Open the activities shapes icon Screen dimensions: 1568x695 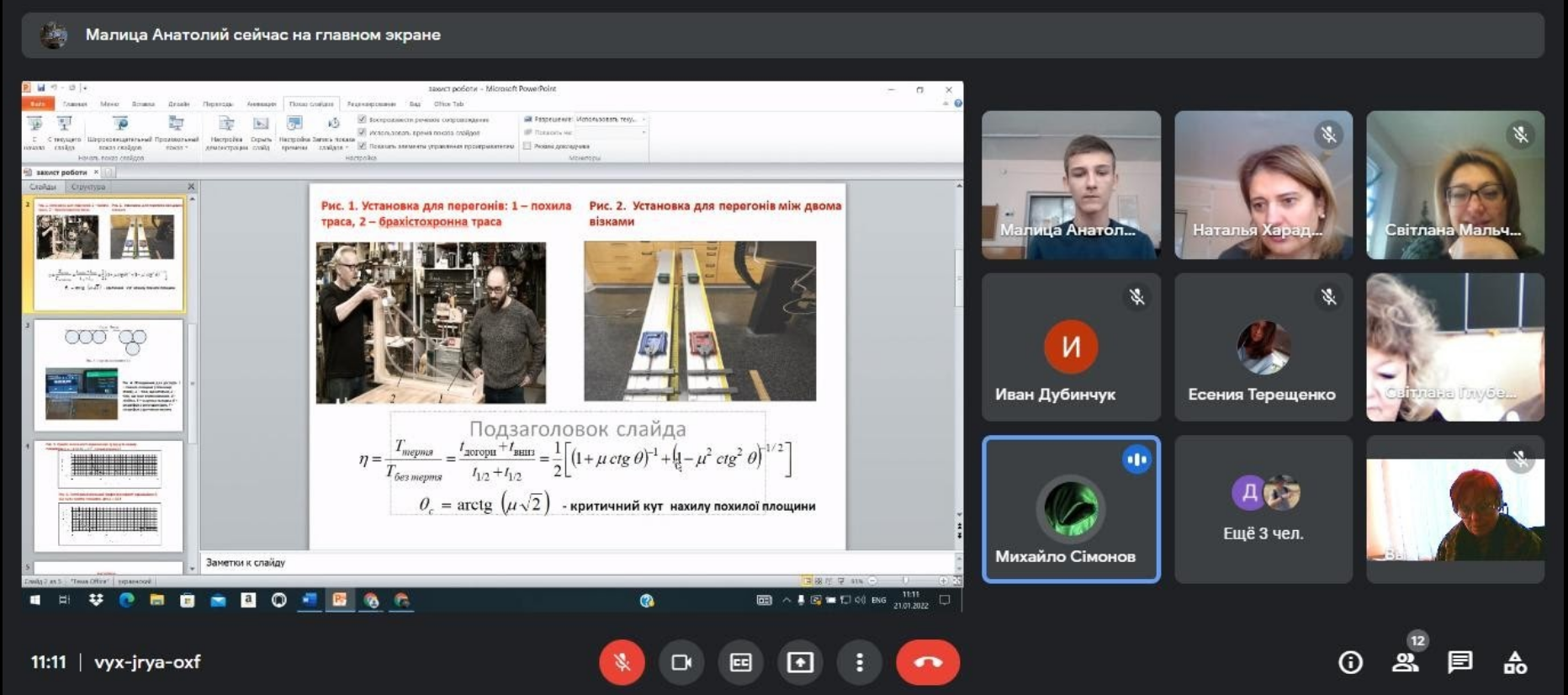click(1515, 663)
